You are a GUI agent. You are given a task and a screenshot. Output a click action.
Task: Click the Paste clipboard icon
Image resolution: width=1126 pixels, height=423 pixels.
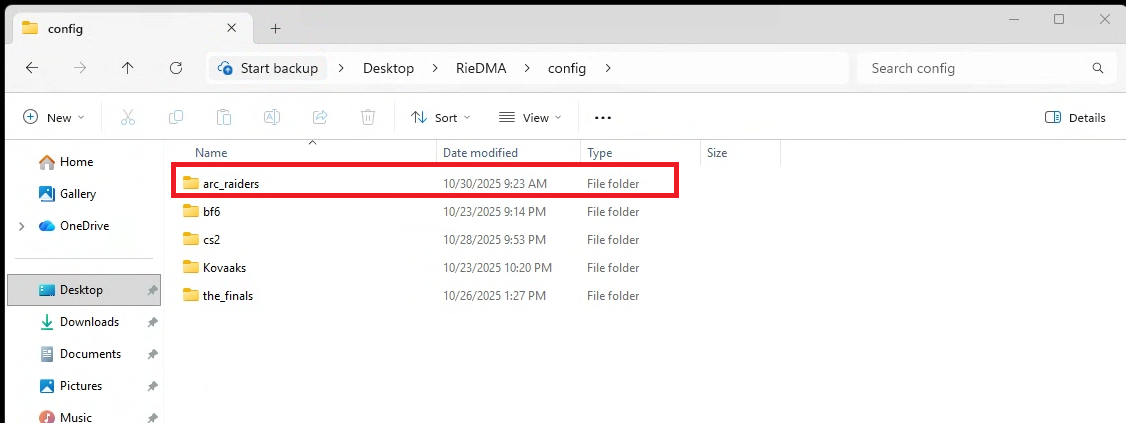[224, 117]
